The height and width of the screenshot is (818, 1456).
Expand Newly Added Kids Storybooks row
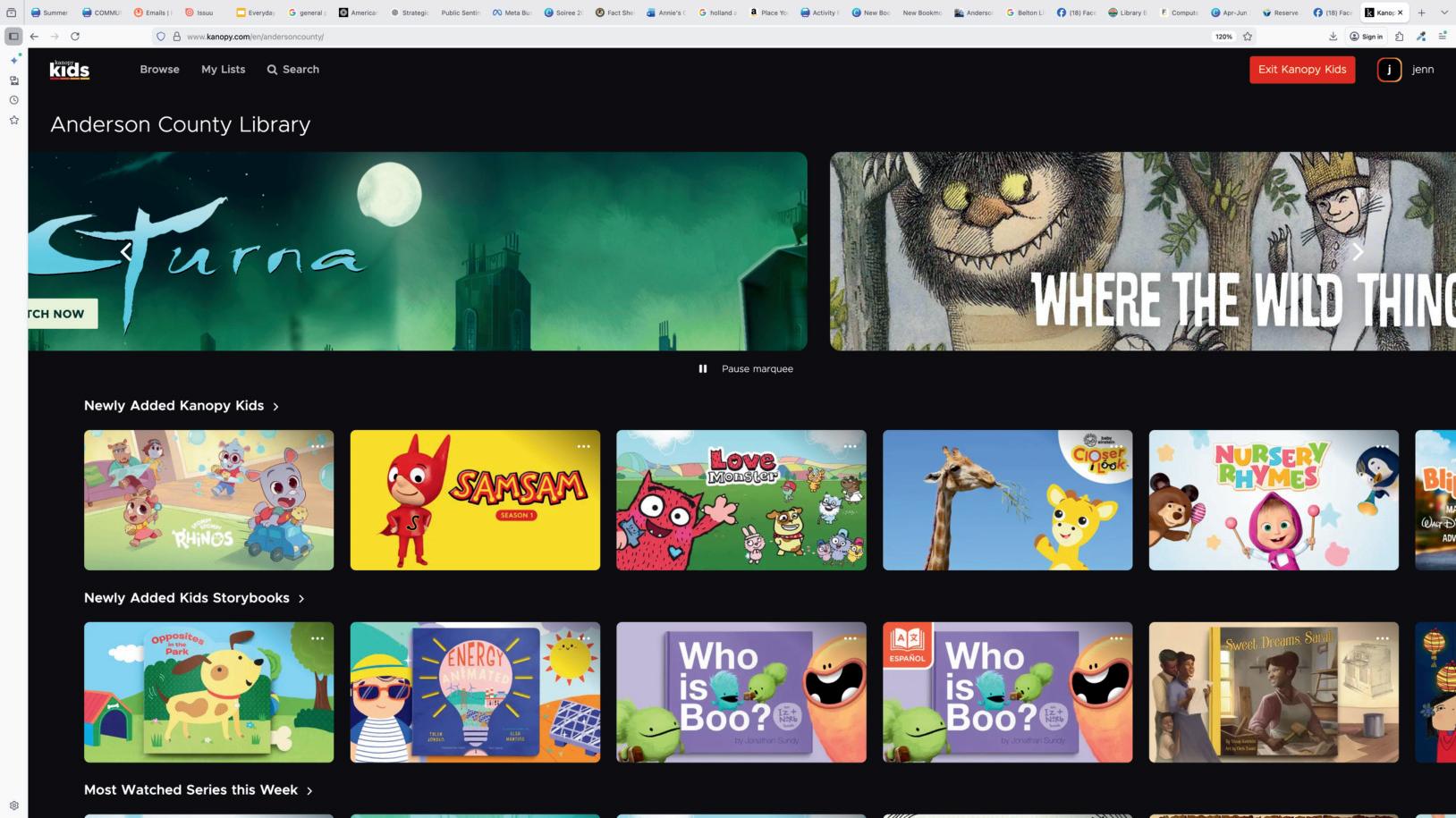pyautogui.click(x=194, y=598)
